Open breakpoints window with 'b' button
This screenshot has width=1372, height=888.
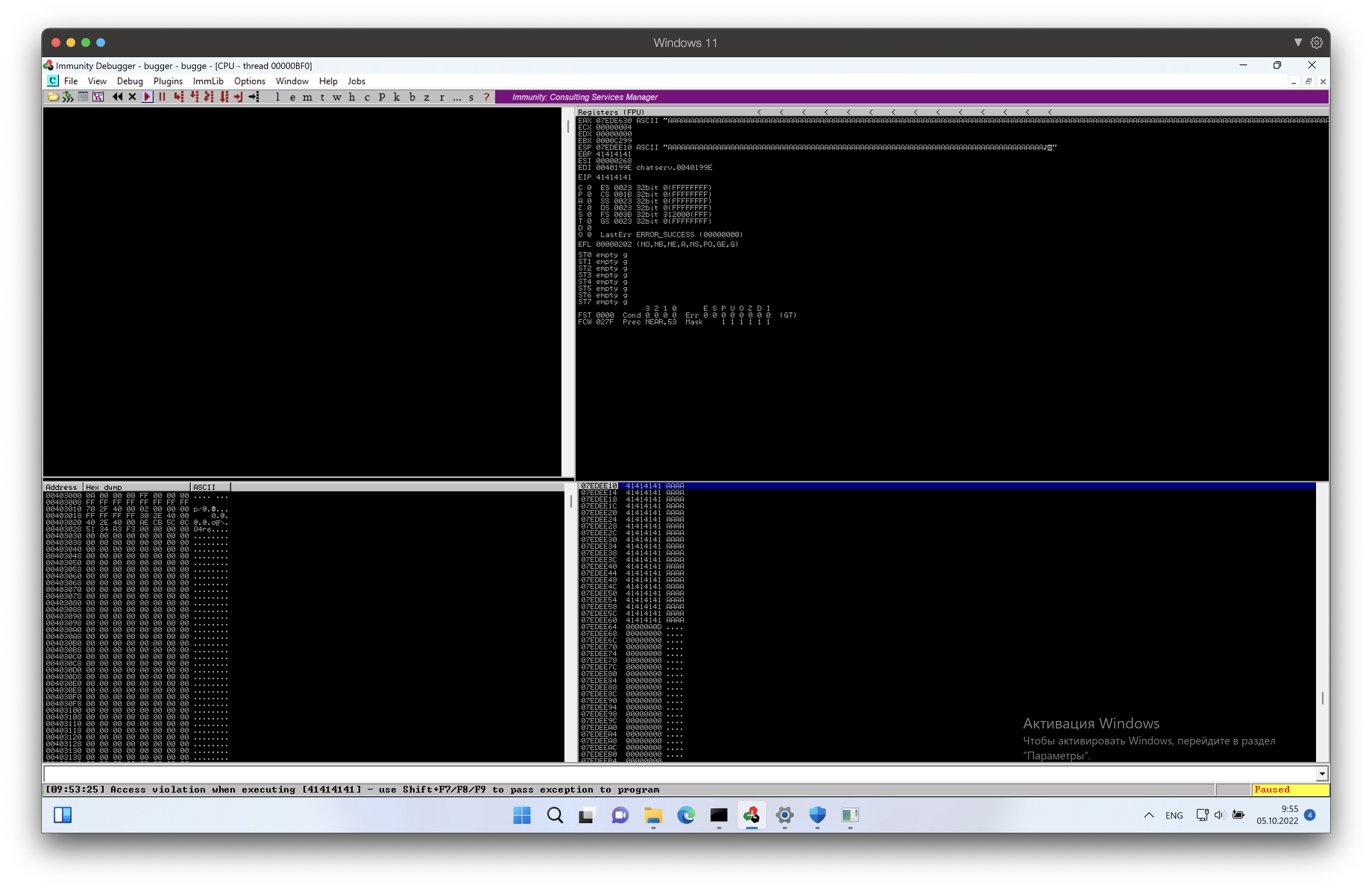coord(412,97)
